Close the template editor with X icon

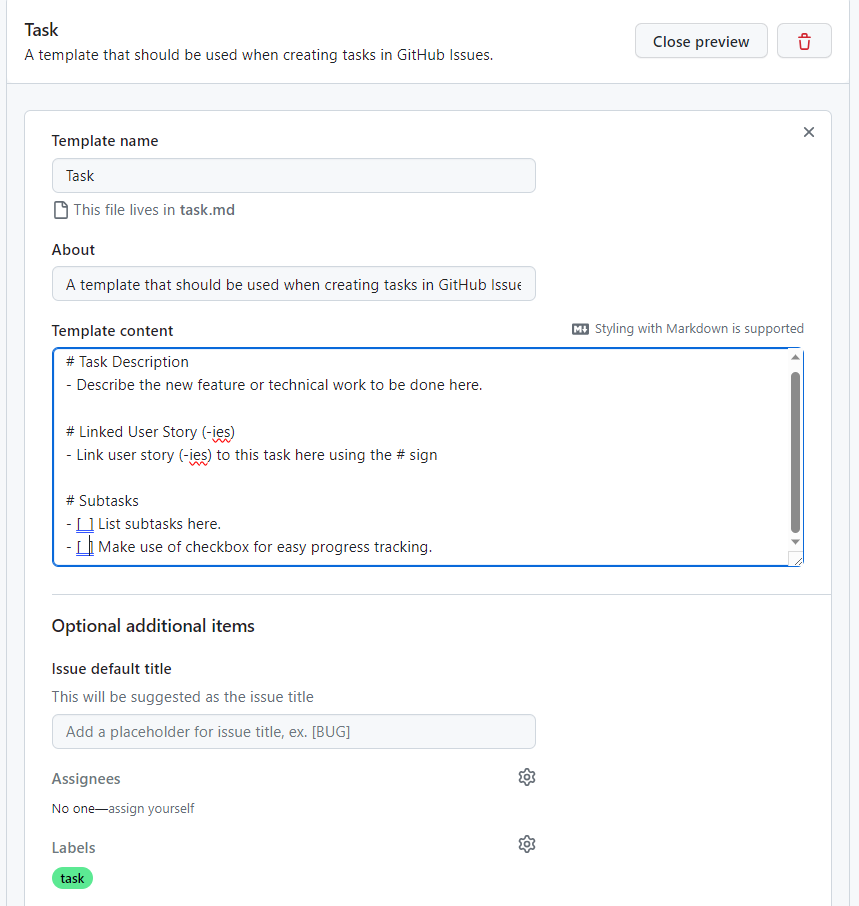point(809,132)
